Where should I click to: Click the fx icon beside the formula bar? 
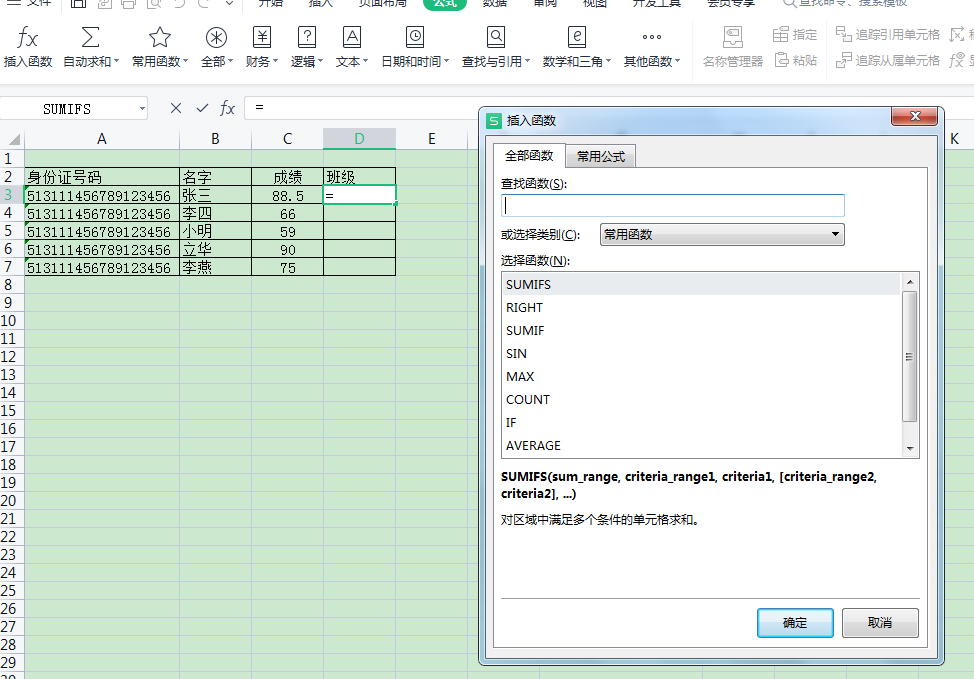pyautogui.click(x=227, y=108)
